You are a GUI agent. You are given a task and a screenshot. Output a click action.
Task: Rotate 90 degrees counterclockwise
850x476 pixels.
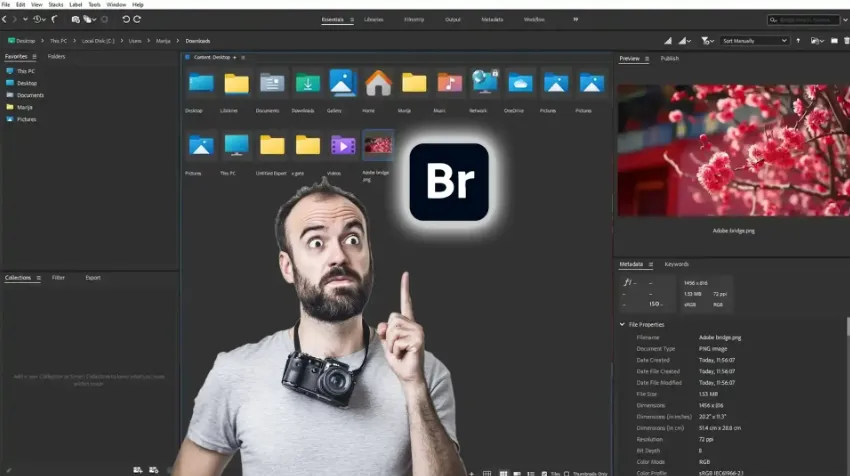(126, 19)
